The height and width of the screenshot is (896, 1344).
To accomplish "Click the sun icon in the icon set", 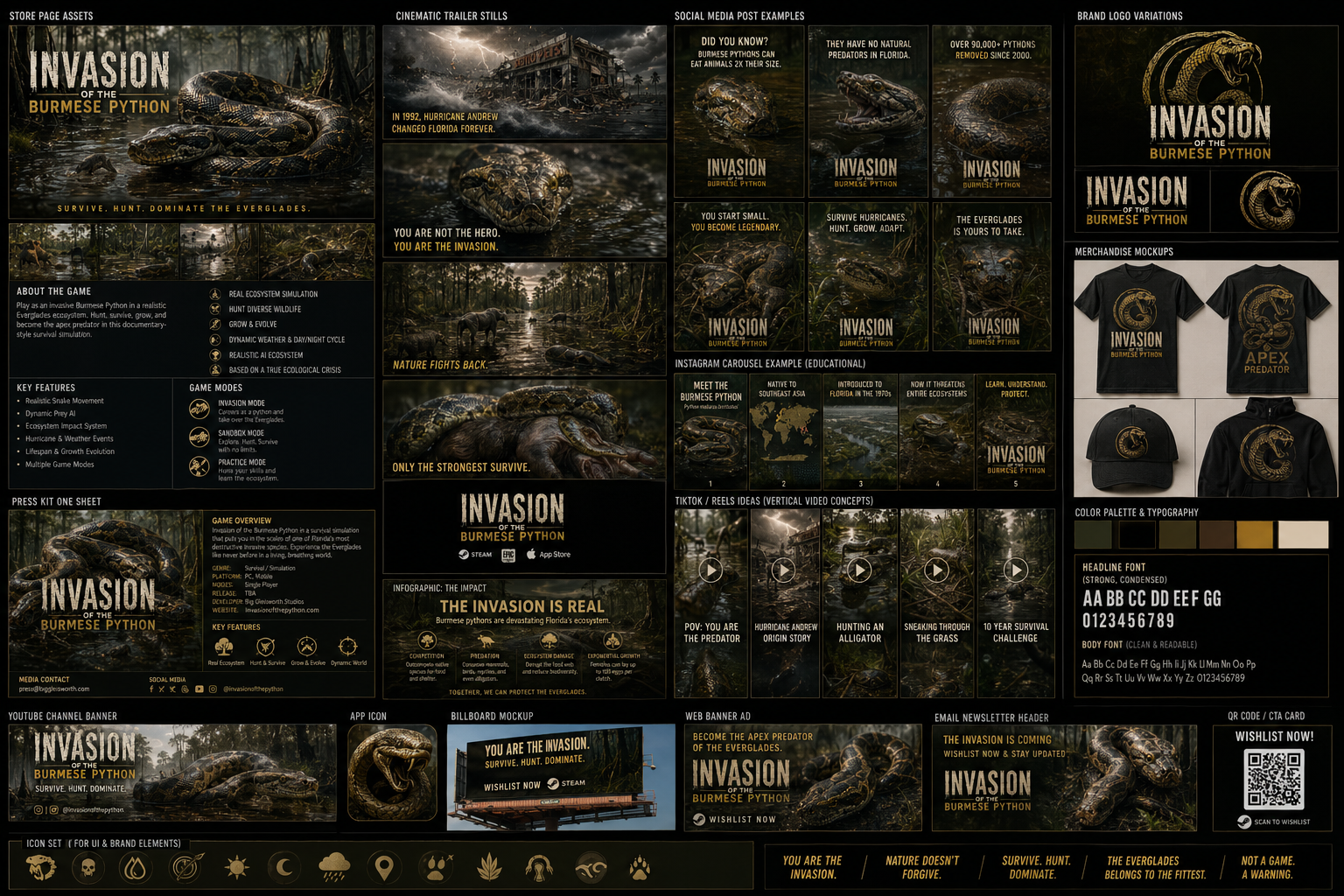I will tap(236, 868).
